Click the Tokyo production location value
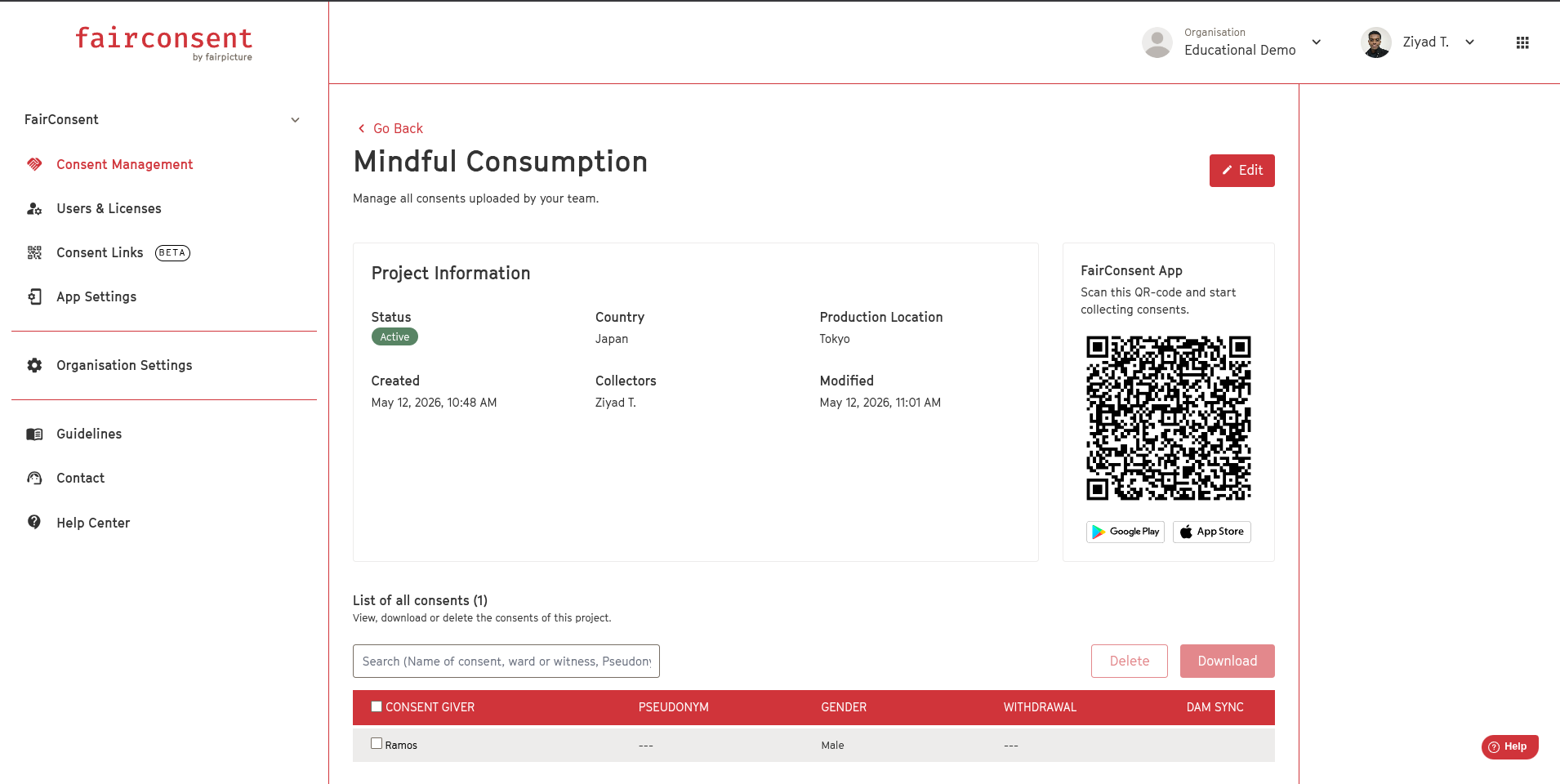 835,339
